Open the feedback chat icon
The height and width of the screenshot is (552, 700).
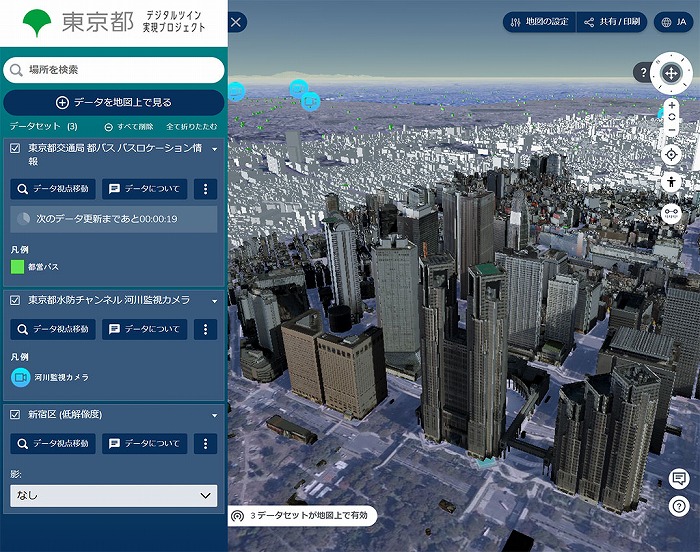point(679,479)
